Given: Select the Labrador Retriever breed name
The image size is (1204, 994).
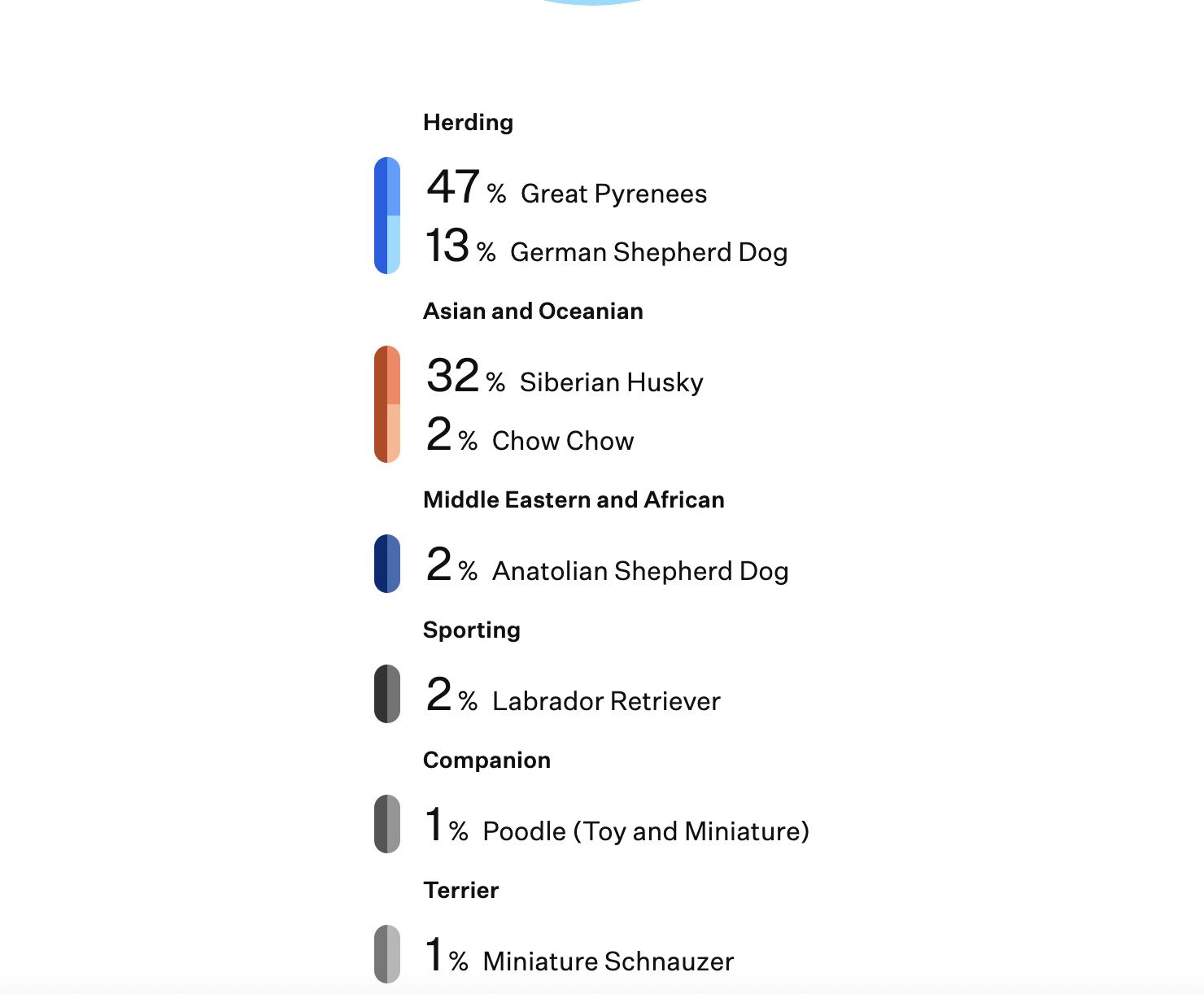Looking at the screenshot, I should point(606,701).
